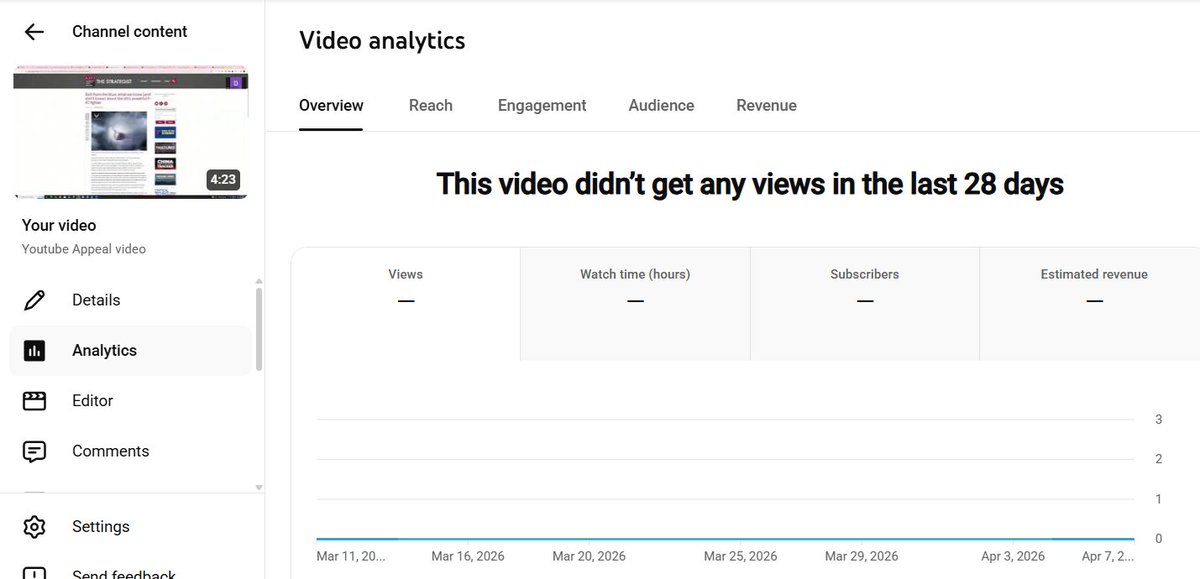Click the chart y-axis value 1
This screenshot has height=579, width=1200.
1159,500
